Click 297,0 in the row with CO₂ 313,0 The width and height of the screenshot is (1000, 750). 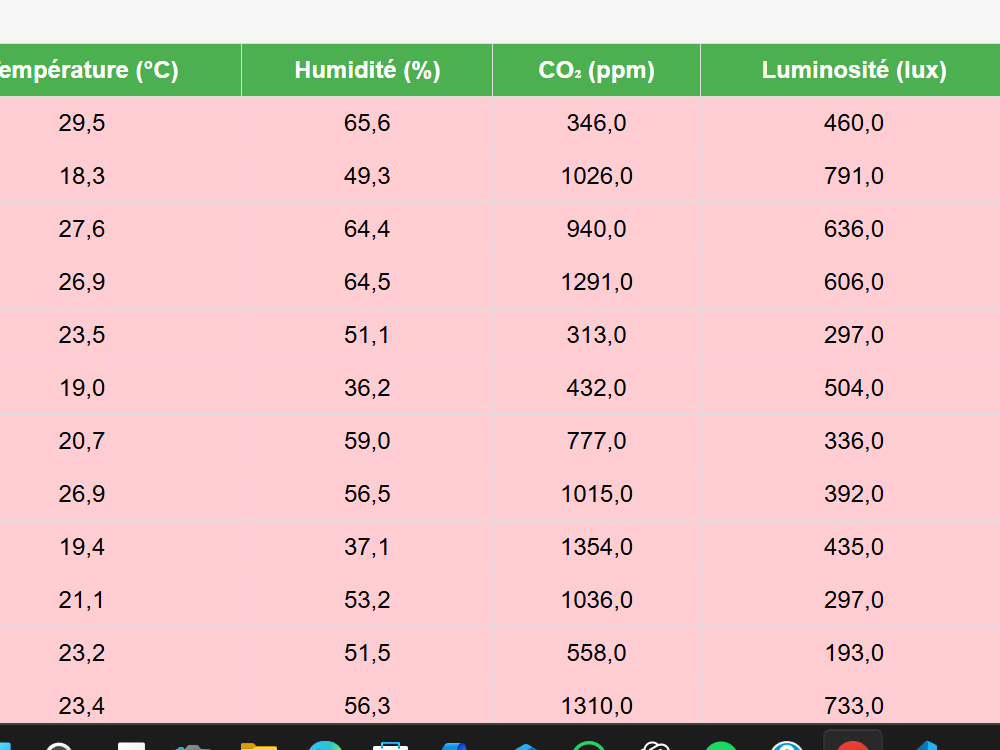(x=854, y=334)
